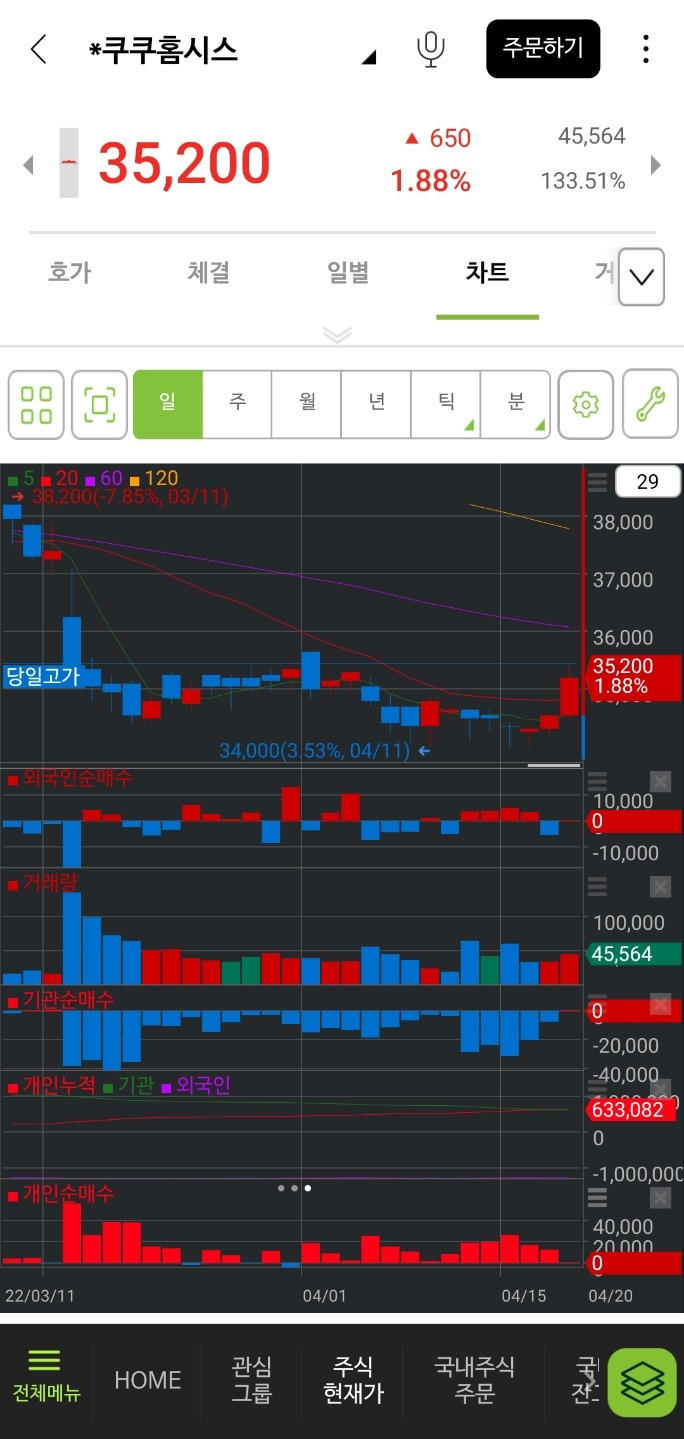This screenshot has width=684, height=1439.
Task: Go to HOME in bottom bar
Action: (x=148, y=1380)
